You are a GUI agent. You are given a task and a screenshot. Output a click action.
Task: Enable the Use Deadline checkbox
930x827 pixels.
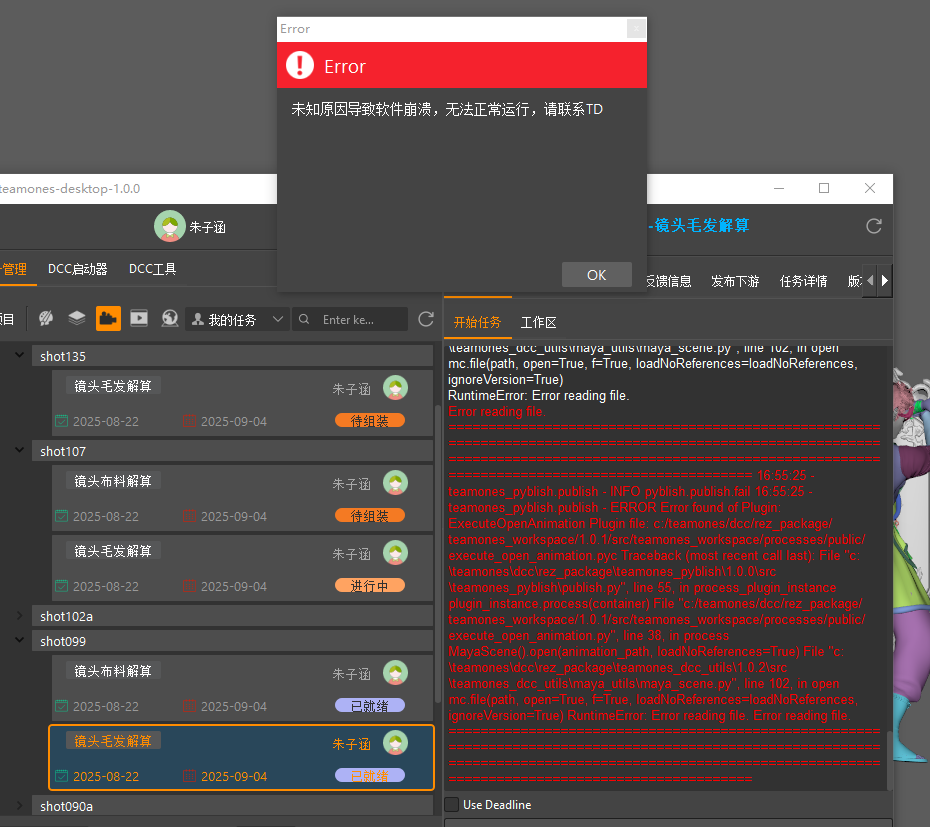pos(452,804)
